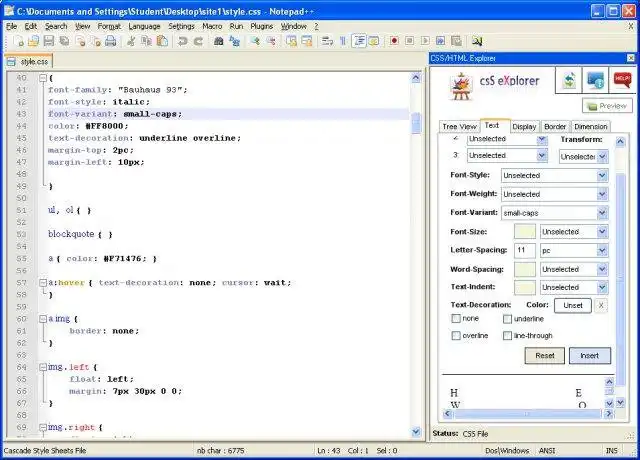Check the 'none' text-decoration checkbox
This screenshot has width=640, height=460.
[456, 318]
